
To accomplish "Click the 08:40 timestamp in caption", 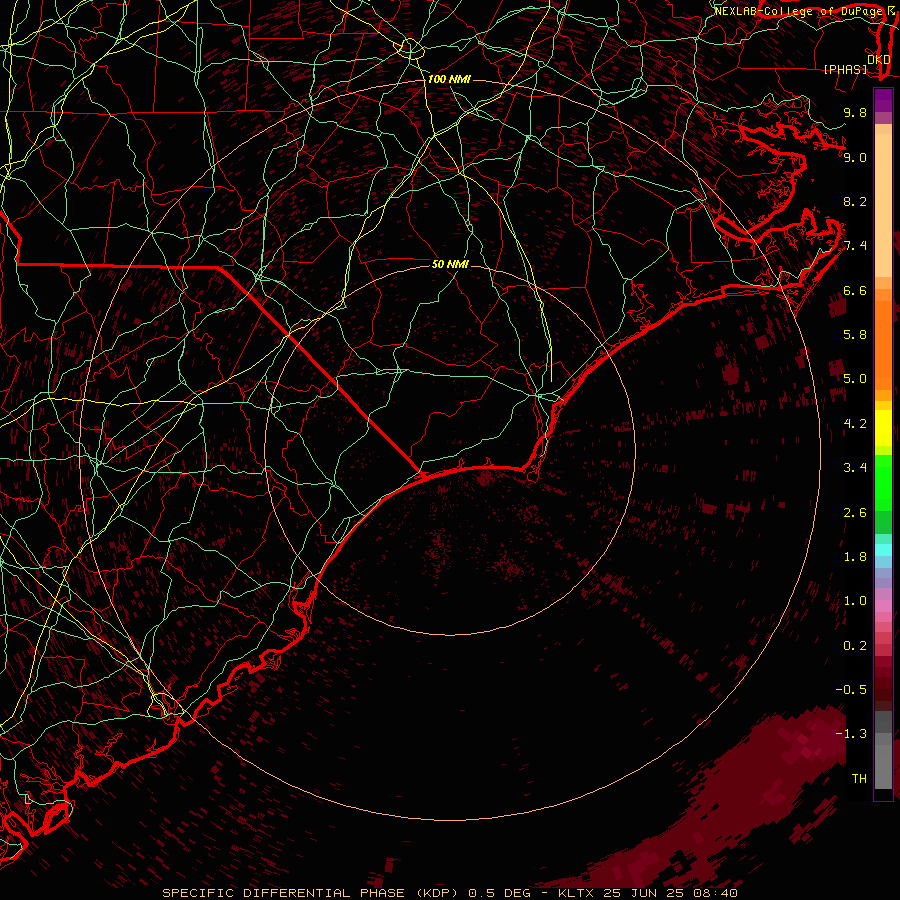I will pyautogui.click(x=717, y=893).
